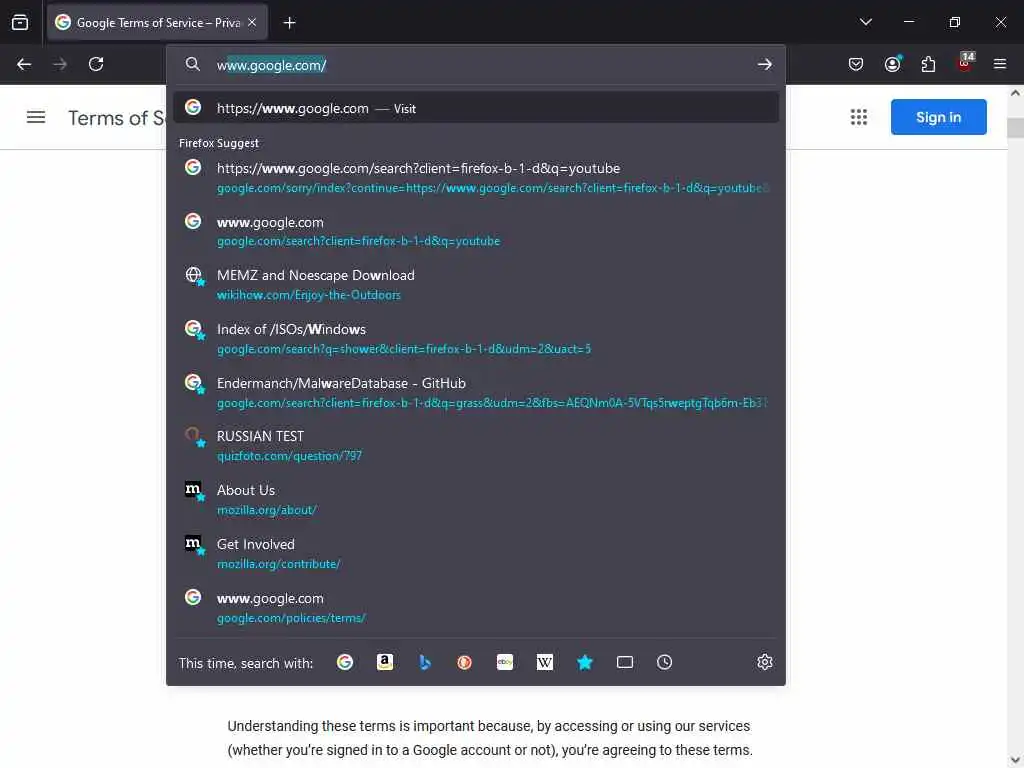
Task: Search this time with Bing icon
Action: pos(424,662)
